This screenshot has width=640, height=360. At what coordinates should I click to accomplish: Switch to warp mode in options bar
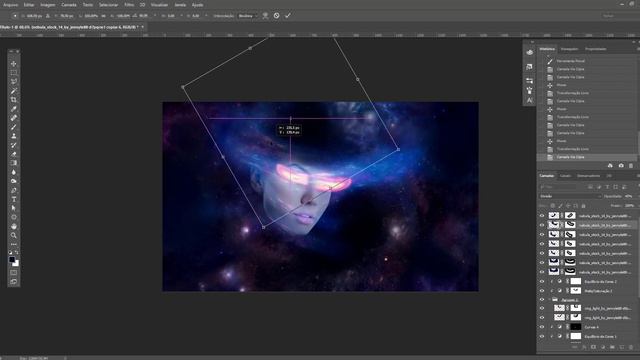pos(265,16)
